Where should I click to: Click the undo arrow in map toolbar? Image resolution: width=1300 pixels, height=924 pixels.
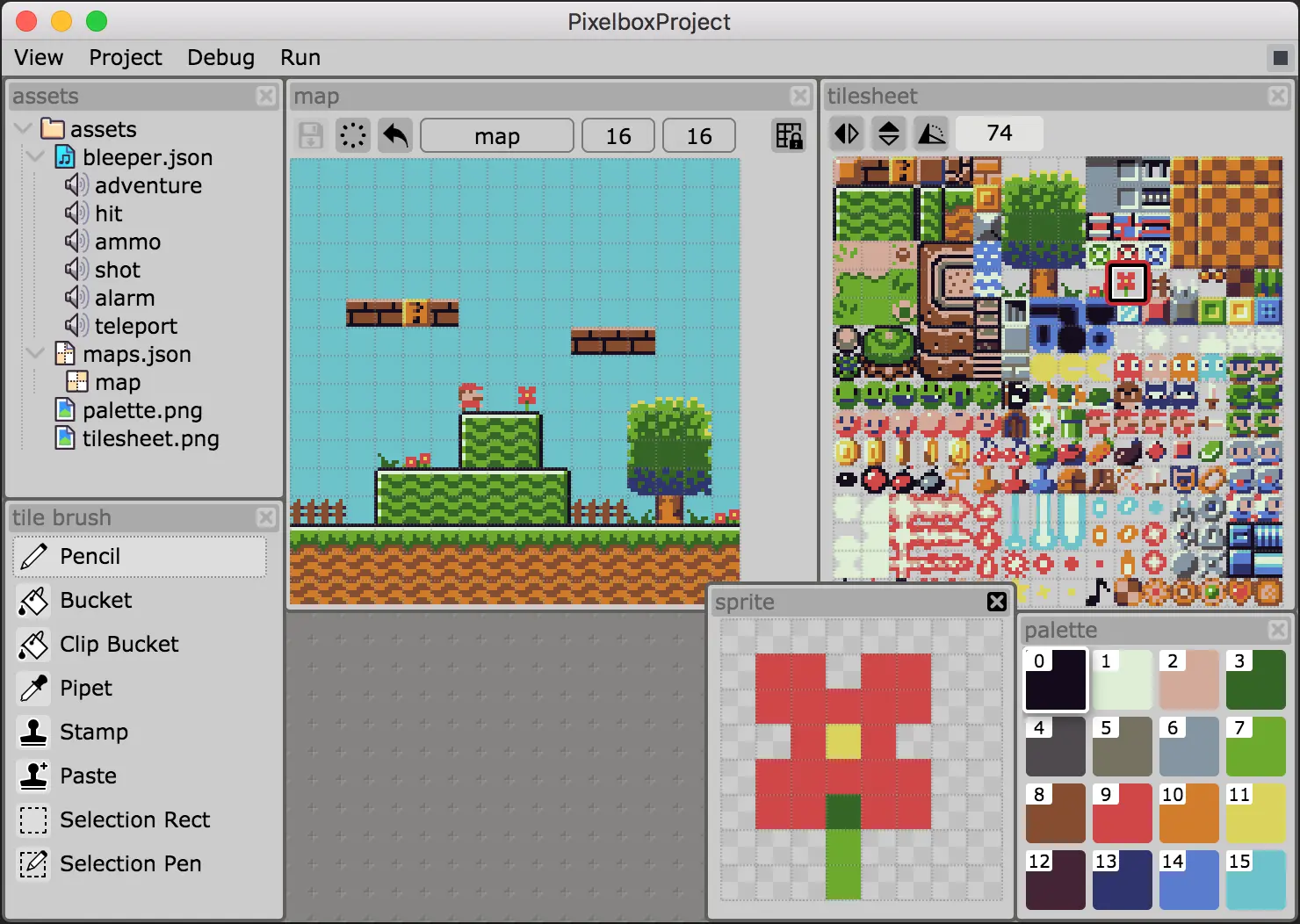(x=396, y=136)
